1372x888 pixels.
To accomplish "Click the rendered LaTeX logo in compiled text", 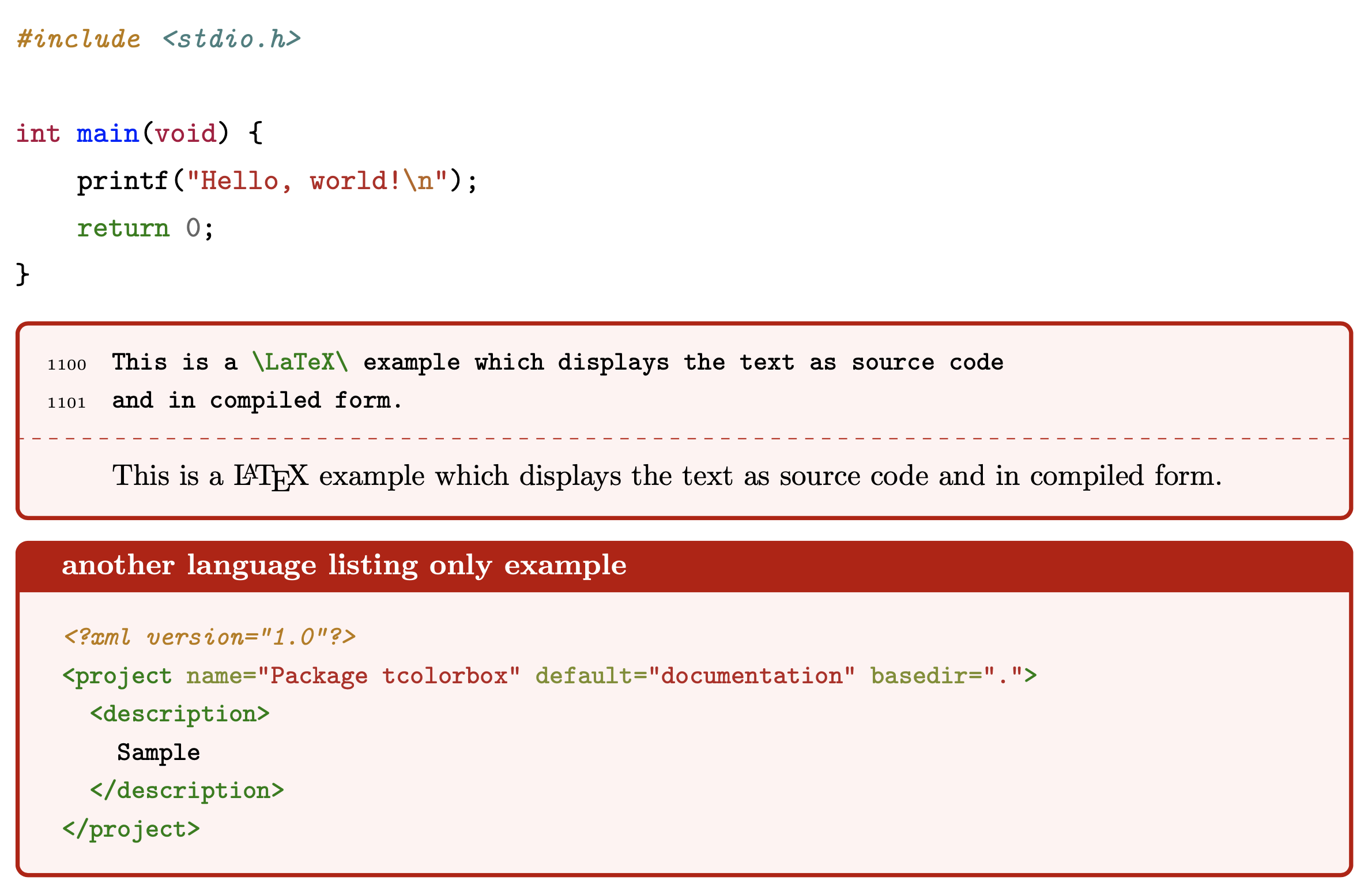I will [270, 477].
